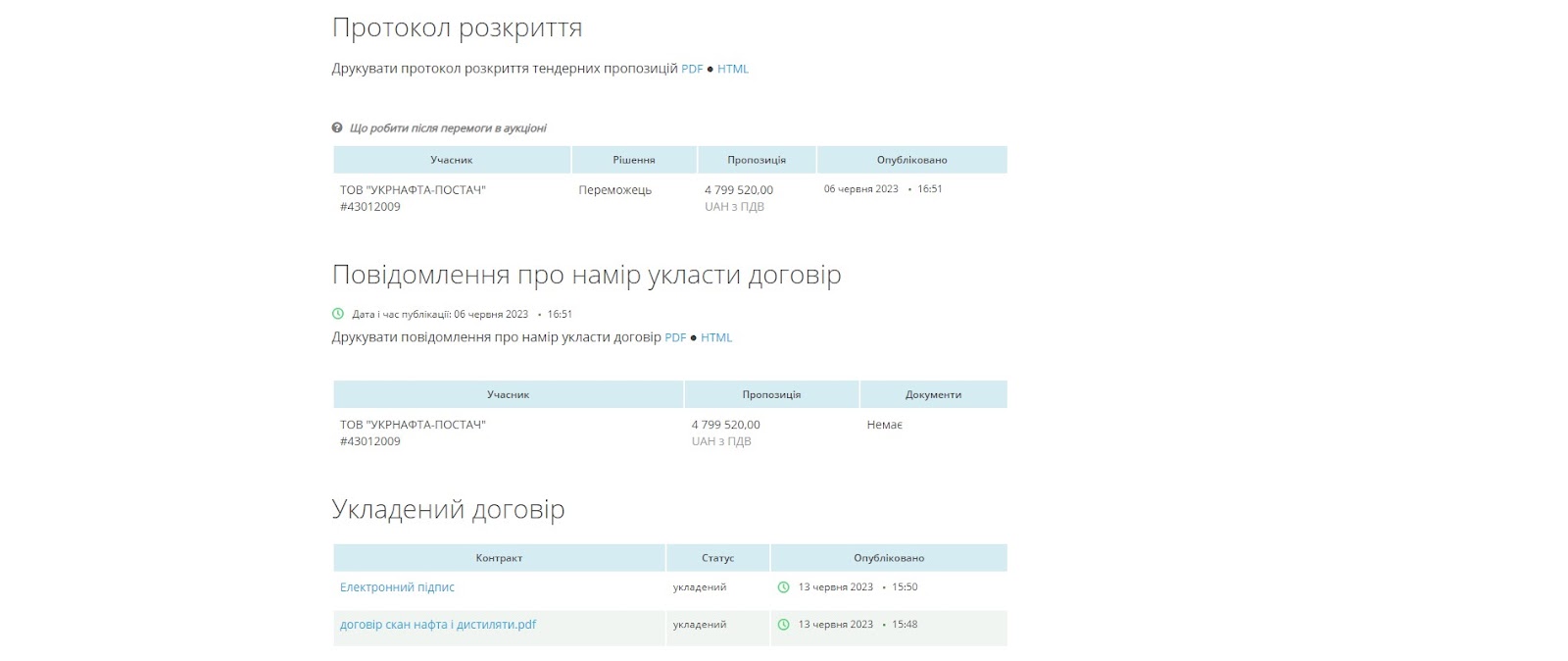The image size is (1568, 661).
Task: Click 'Учасник' header in the intent notice table
Action: pyautogui.click(x=508, y=394)
